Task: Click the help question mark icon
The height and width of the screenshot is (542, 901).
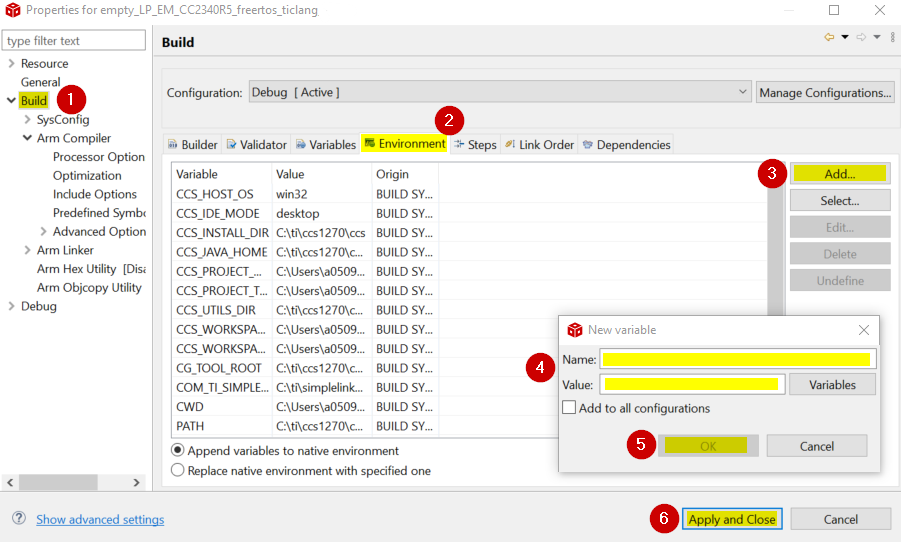Action: [x=19, y=518]
